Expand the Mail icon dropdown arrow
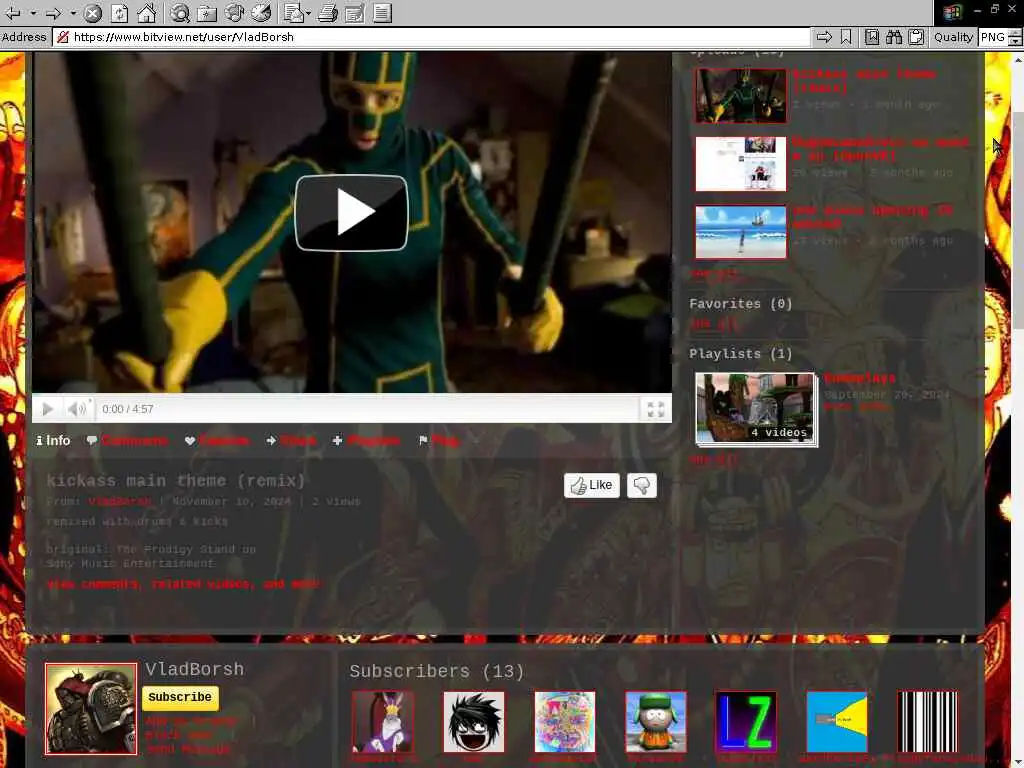This screenshot has height=768, width=1024. [x=308, y=12]
